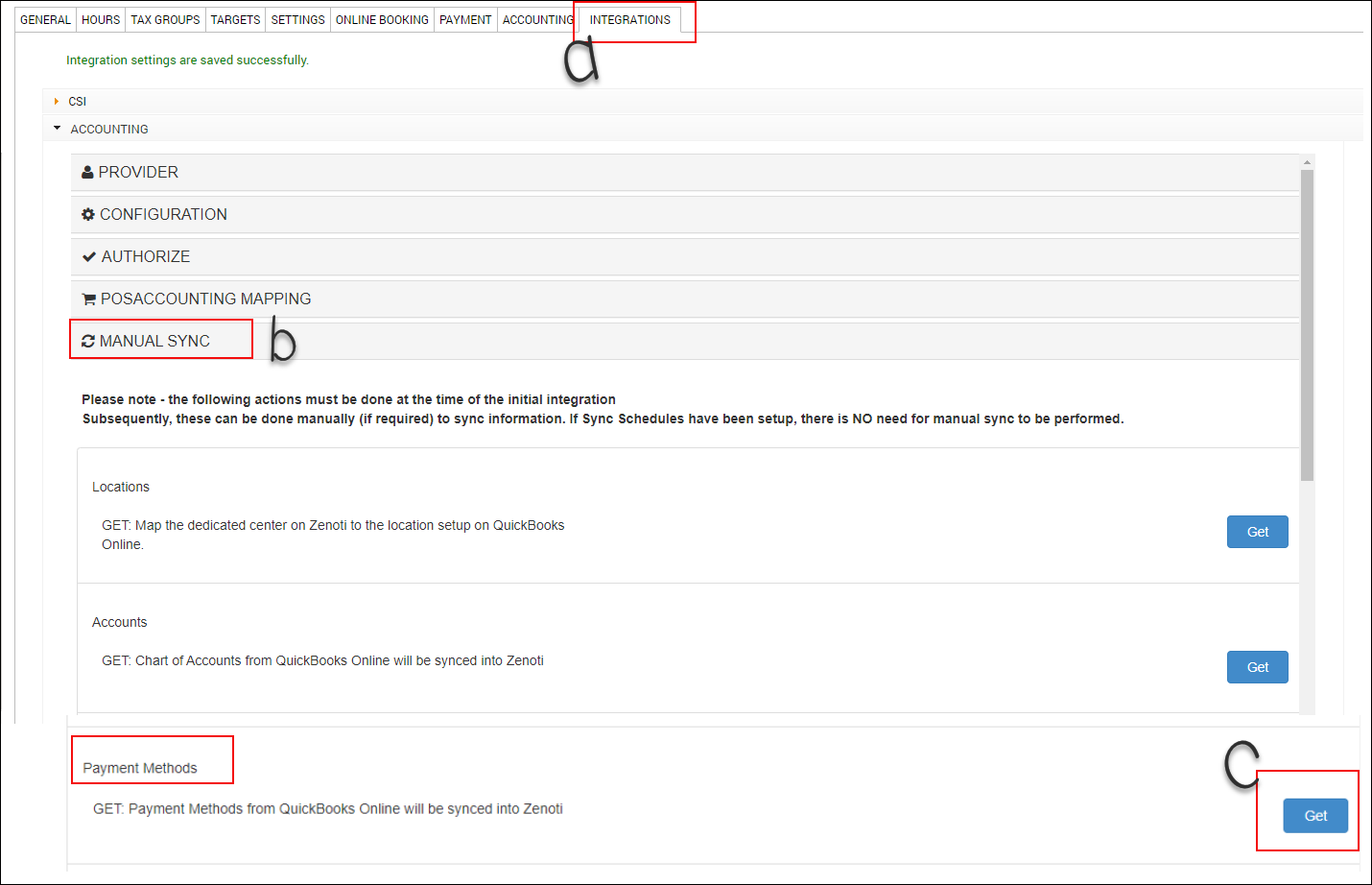Click the panel scrollbar thumb
The height and width of the screenshot is (885, 1372).
click(x=1307, y=324)
